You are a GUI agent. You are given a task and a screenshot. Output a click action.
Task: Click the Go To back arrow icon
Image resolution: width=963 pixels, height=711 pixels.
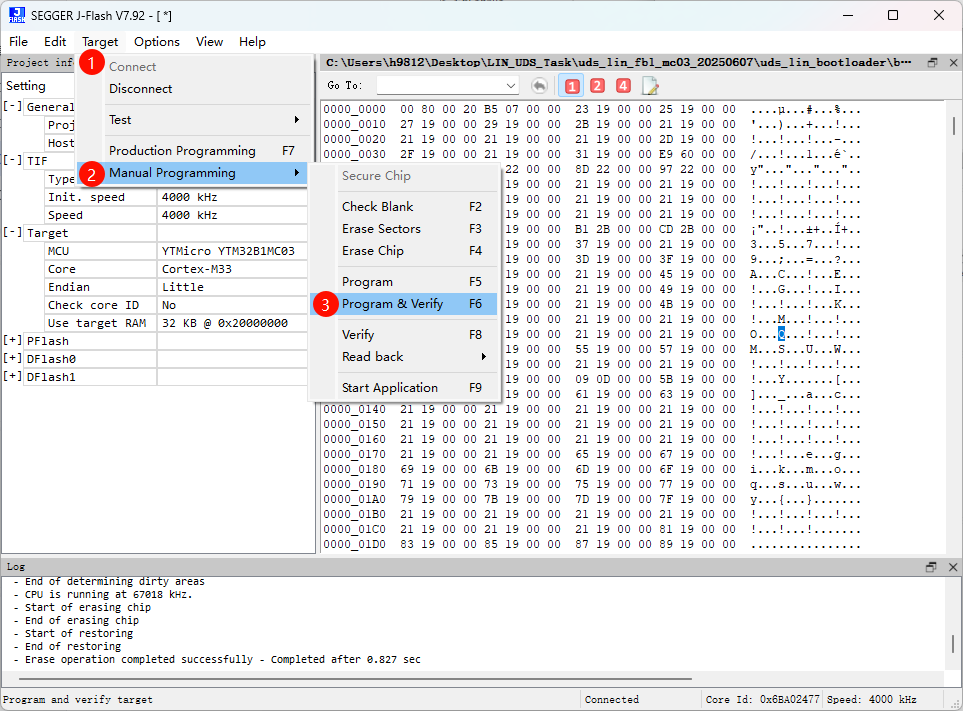point(539,86)
